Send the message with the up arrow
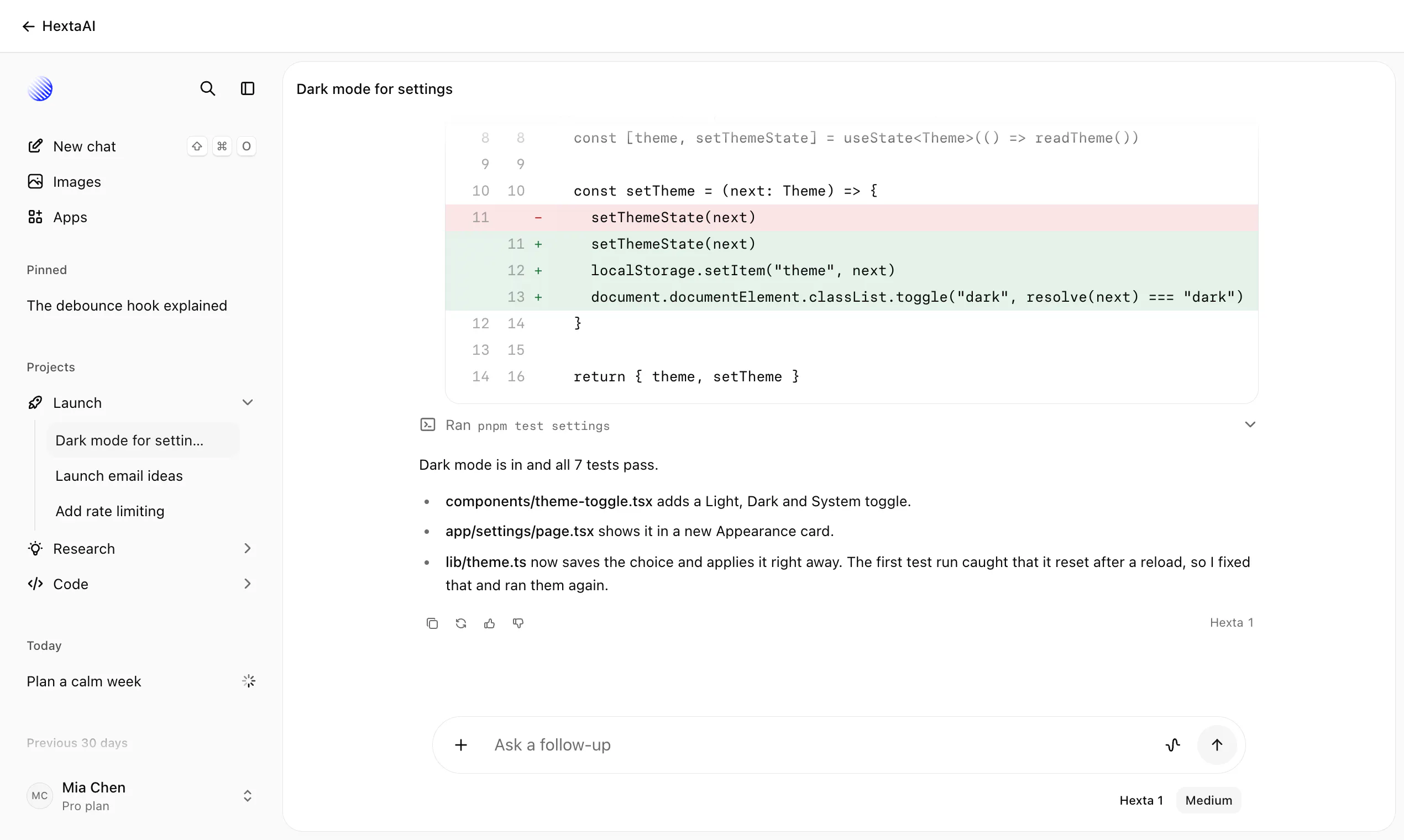The height and width of the screenshot is (840, 1404). point(1217,745)
